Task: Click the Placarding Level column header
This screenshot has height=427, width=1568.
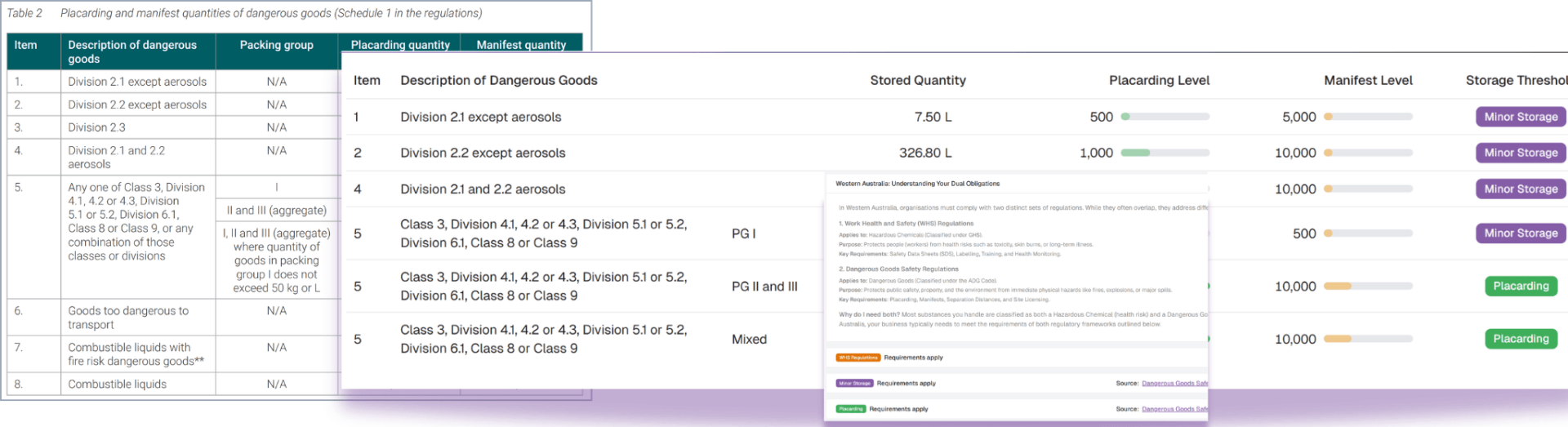Action: (1159, 80)
